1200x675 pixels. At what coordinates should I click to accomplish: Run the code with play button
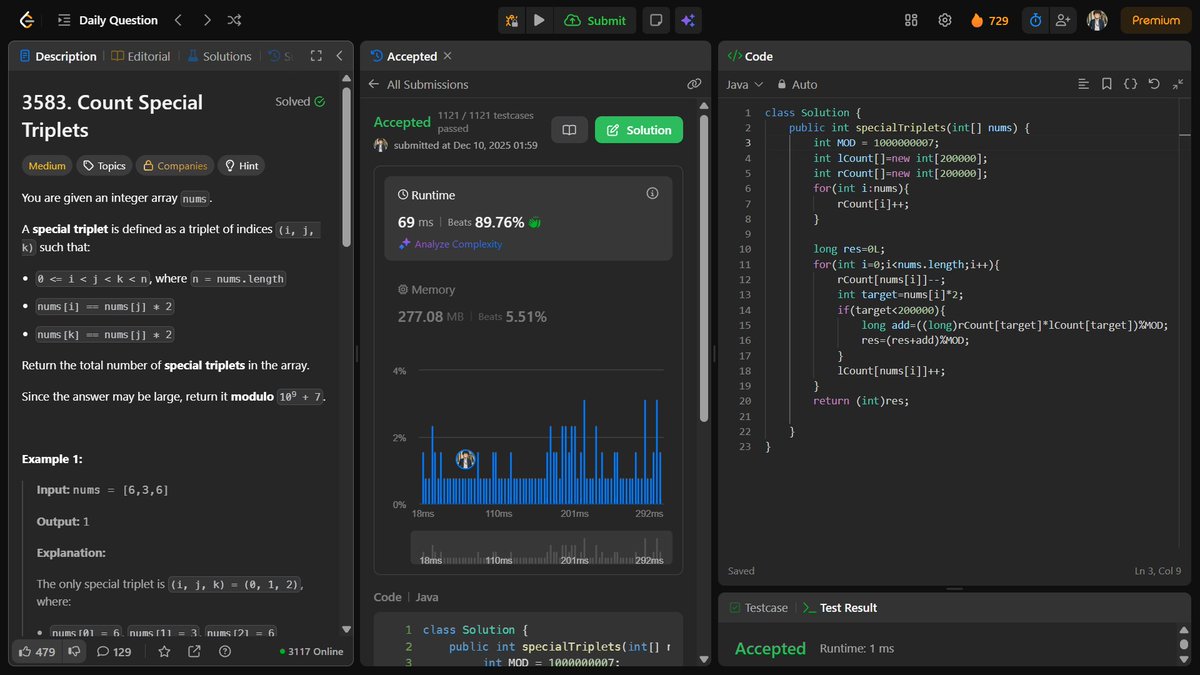[540, 20]
